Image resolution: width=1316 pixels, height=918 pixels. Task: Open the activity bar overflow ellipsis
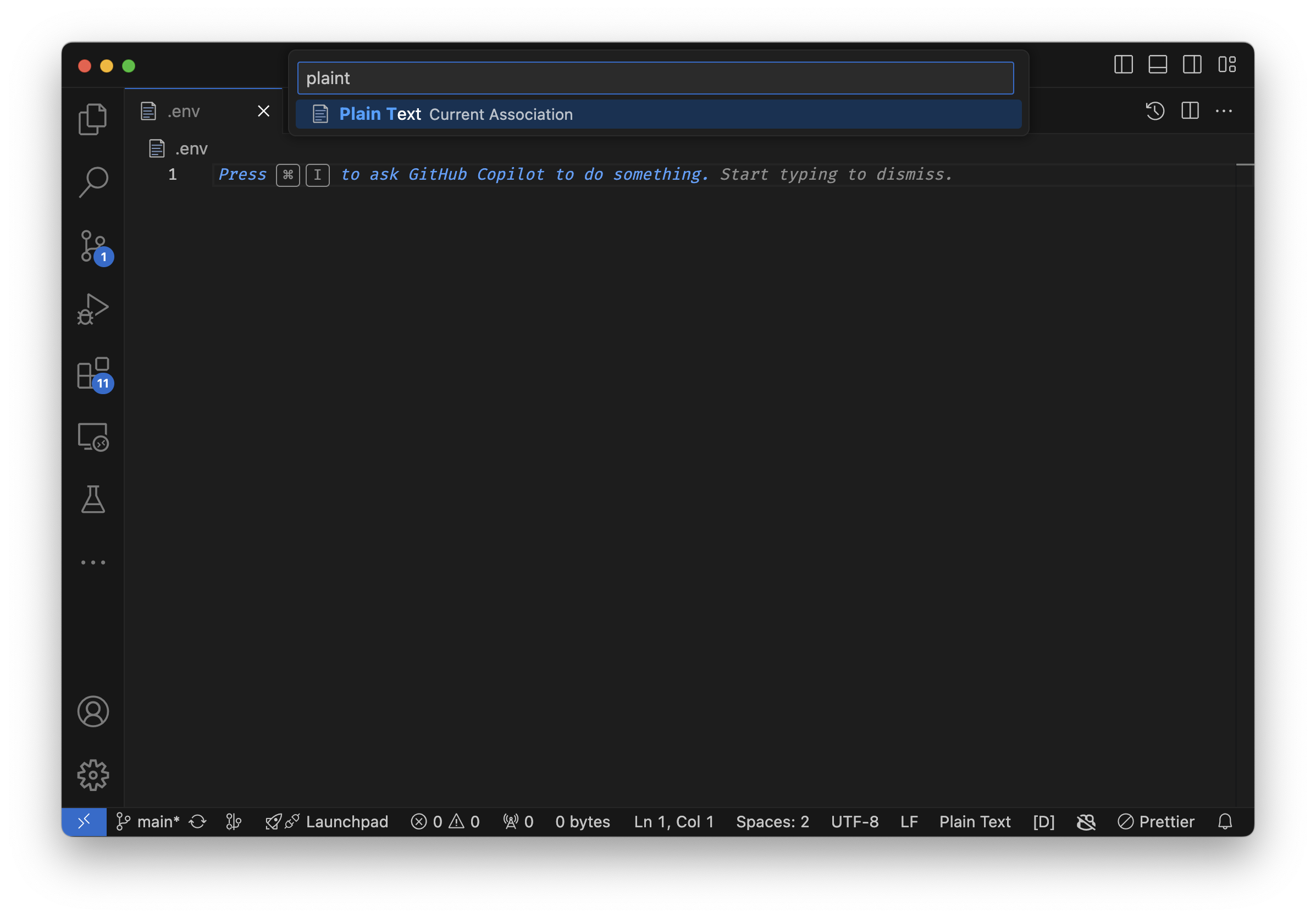93,562
